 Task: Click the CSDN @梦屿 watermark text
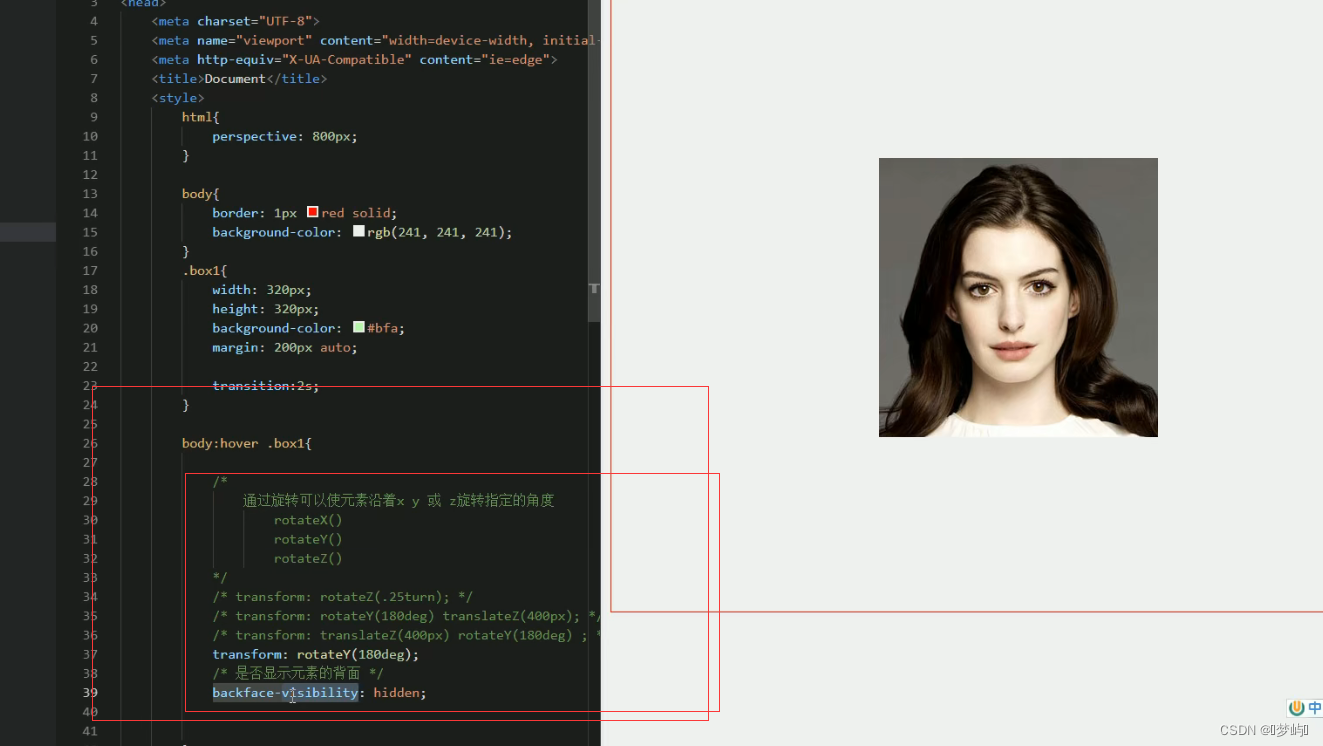pyautogui.click(x=1263, y=730)
